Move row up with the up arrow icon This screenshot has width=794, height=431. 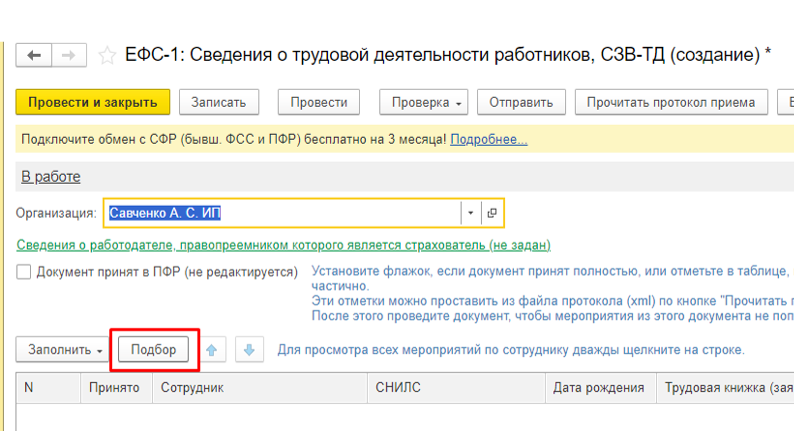pos(212,349)
